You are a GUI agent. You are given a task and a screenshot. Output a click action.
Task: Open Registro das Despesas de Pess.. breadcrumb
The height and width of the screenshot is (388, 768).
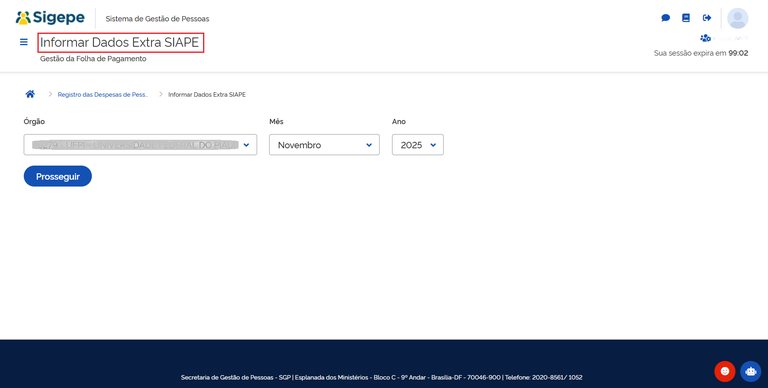pyautogui.click(x=103, y=95)
